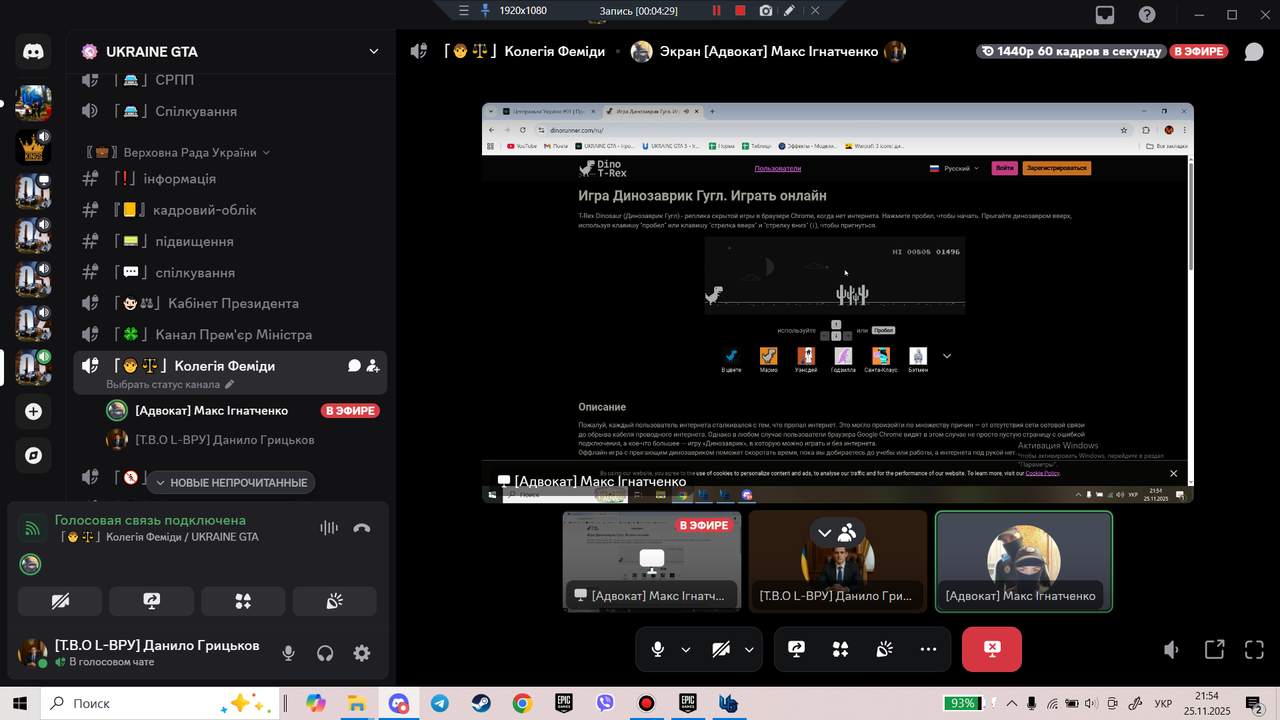Open Telegram from the taskbar
This screenshot has width=1280, height=720.
440,704
